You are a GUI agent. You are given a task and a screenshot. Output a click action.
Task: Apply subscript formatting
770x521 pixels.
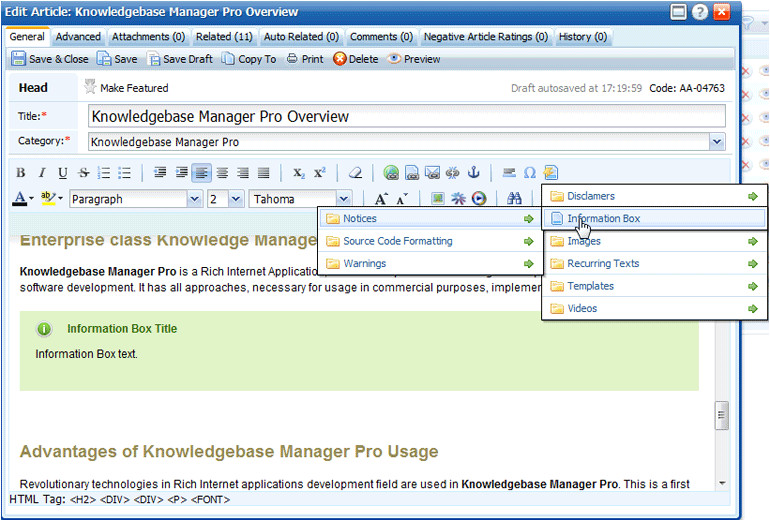[x=299, y=173]
